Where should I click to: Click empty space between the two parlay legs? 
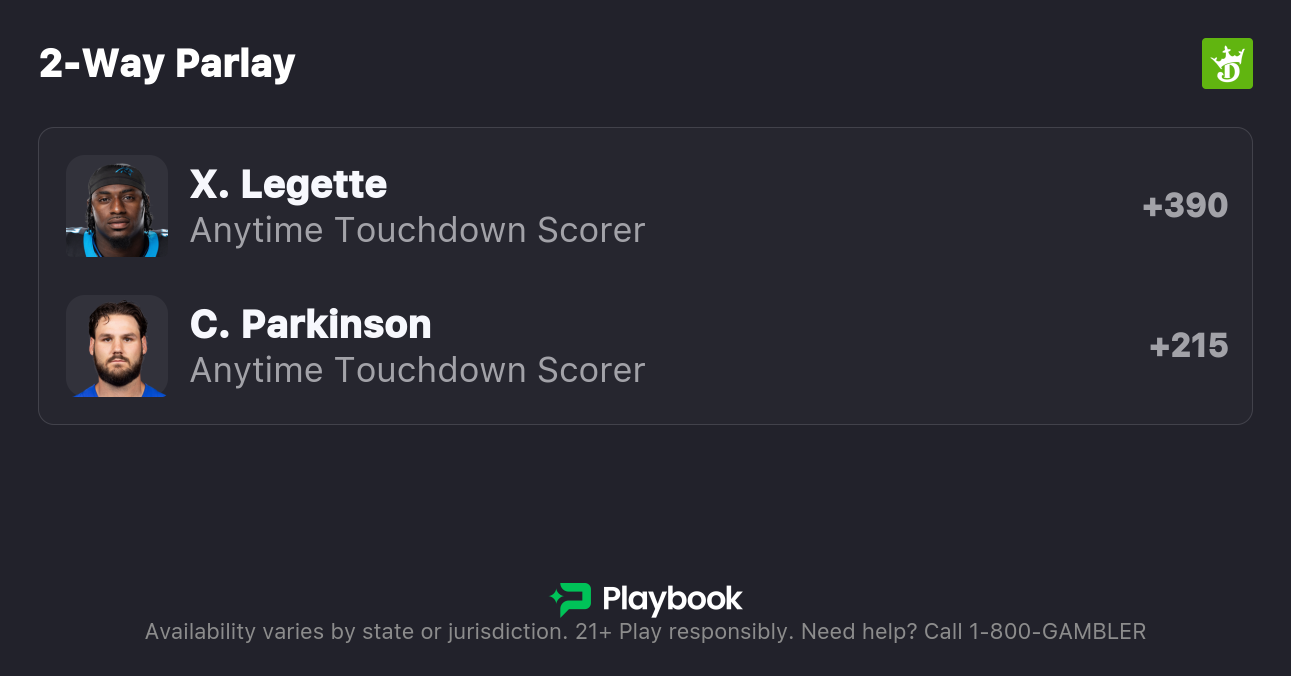click(x=800, y=276)
